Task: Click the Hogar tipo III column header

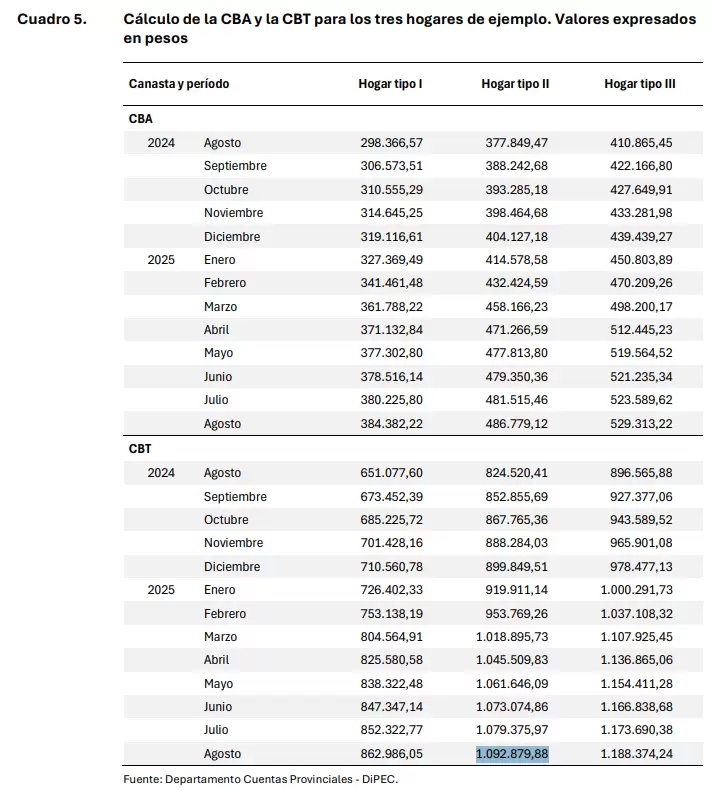Action: tap(639, 84)
